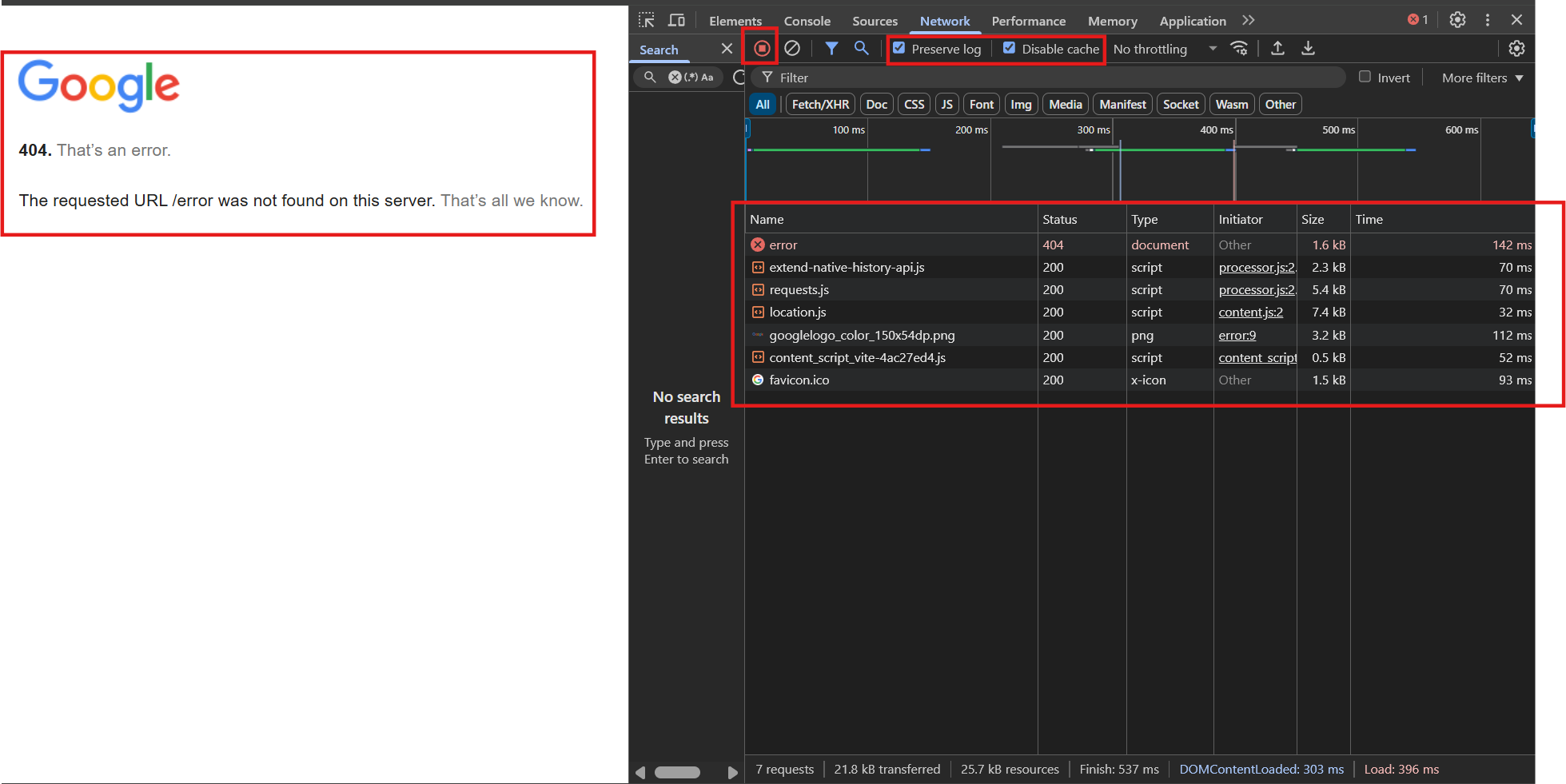This screenshot has height=784, width=1566.
Task: Open network settings gear icon
Action: tap(1516, 49)
